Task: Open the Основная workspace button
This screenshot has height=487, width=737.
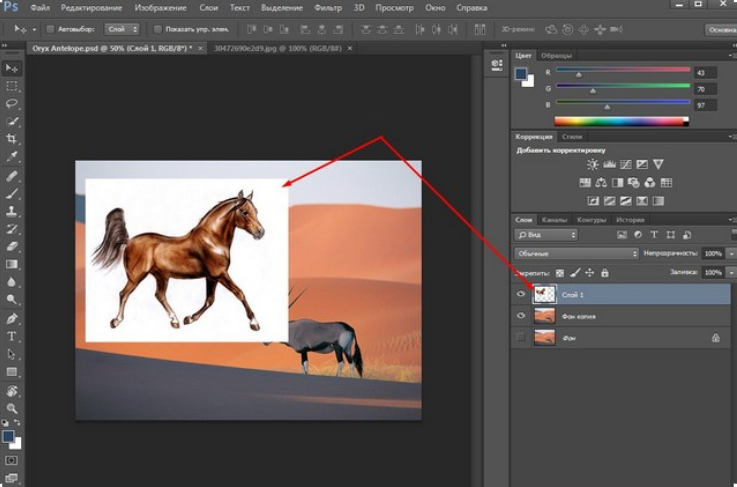Action: (x=720, y=29)
